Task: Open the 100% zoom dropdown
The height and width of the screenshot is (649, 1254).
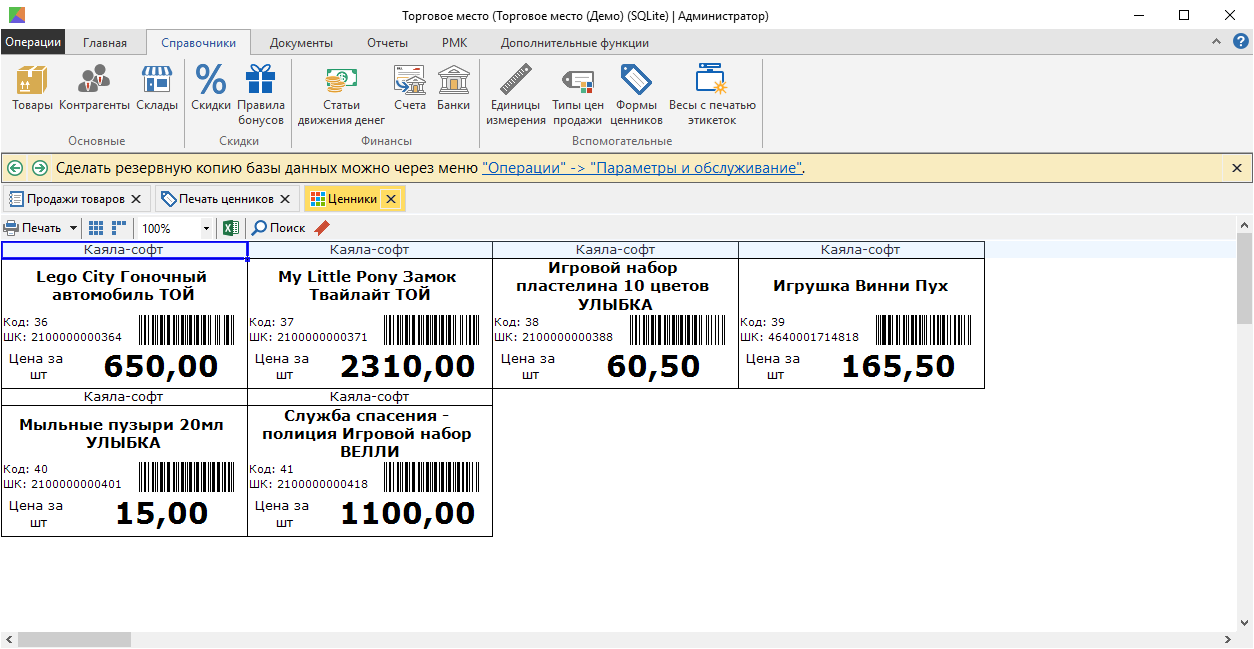Action: point(206,228)
